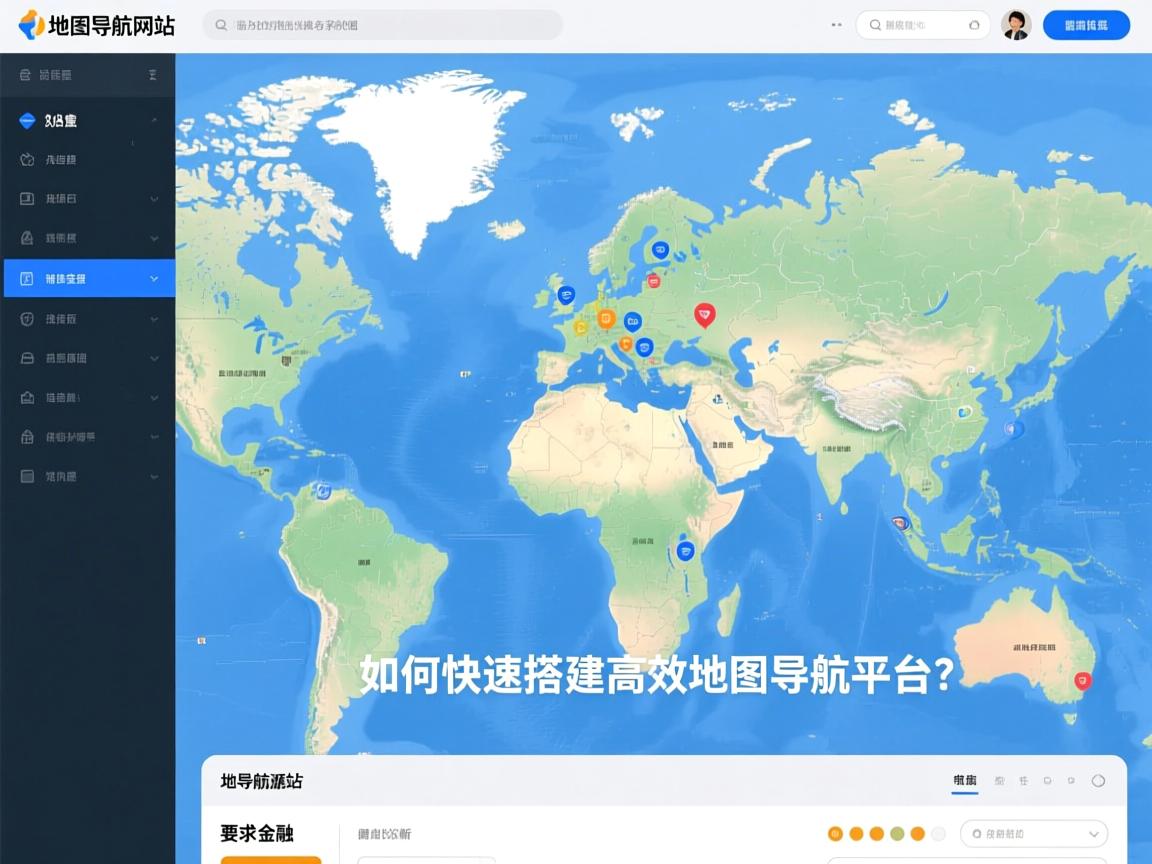Focus the wide search bar in the header
The height and width of the screenshot is (864, 1152).
[383, 25]
